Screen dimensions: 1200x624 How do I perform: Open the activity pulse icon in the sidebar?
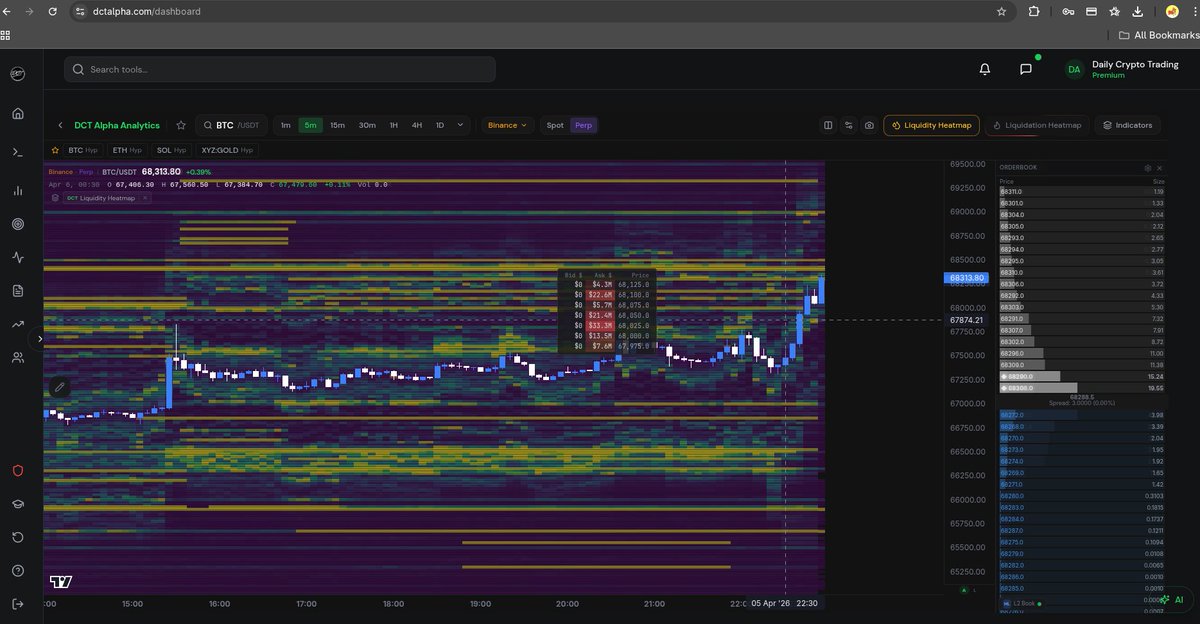17,257
